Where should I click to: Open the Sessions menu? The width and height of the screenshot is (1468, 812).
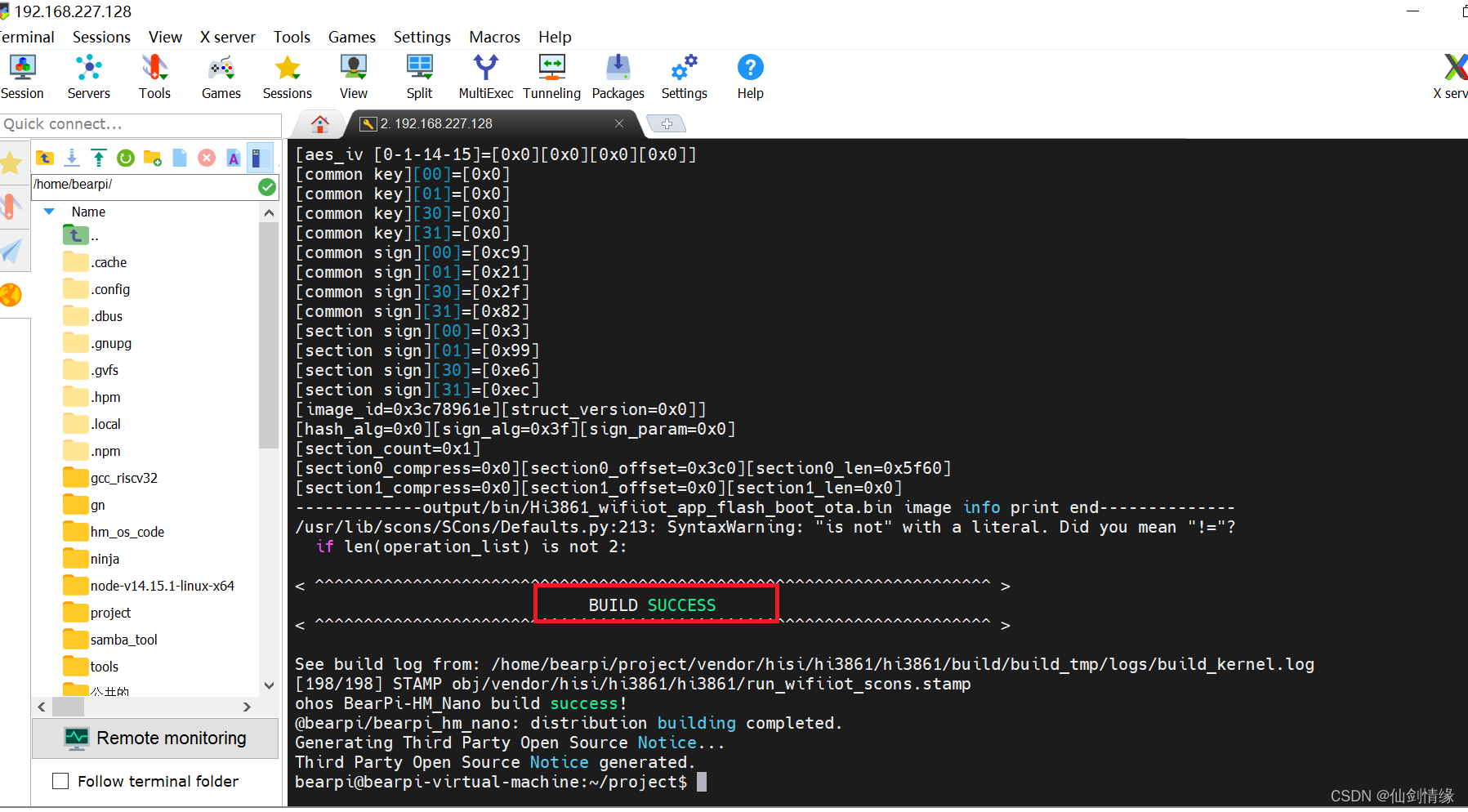pyautogui.click(x=101, y=37)
